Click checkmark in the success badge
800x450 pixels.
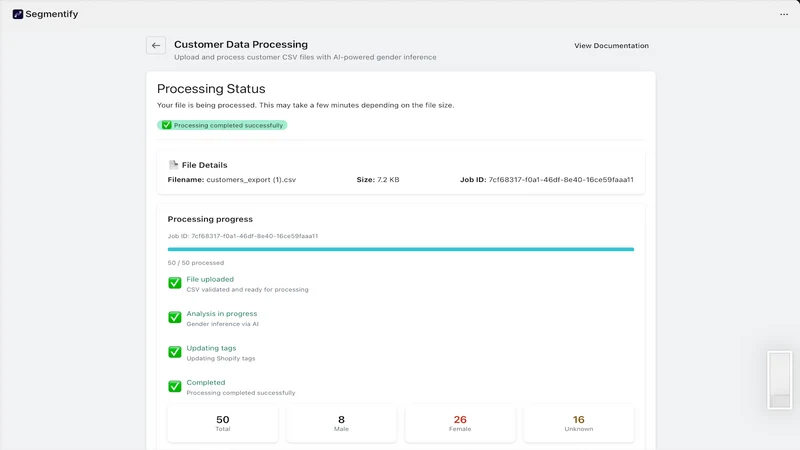[166, 125]
